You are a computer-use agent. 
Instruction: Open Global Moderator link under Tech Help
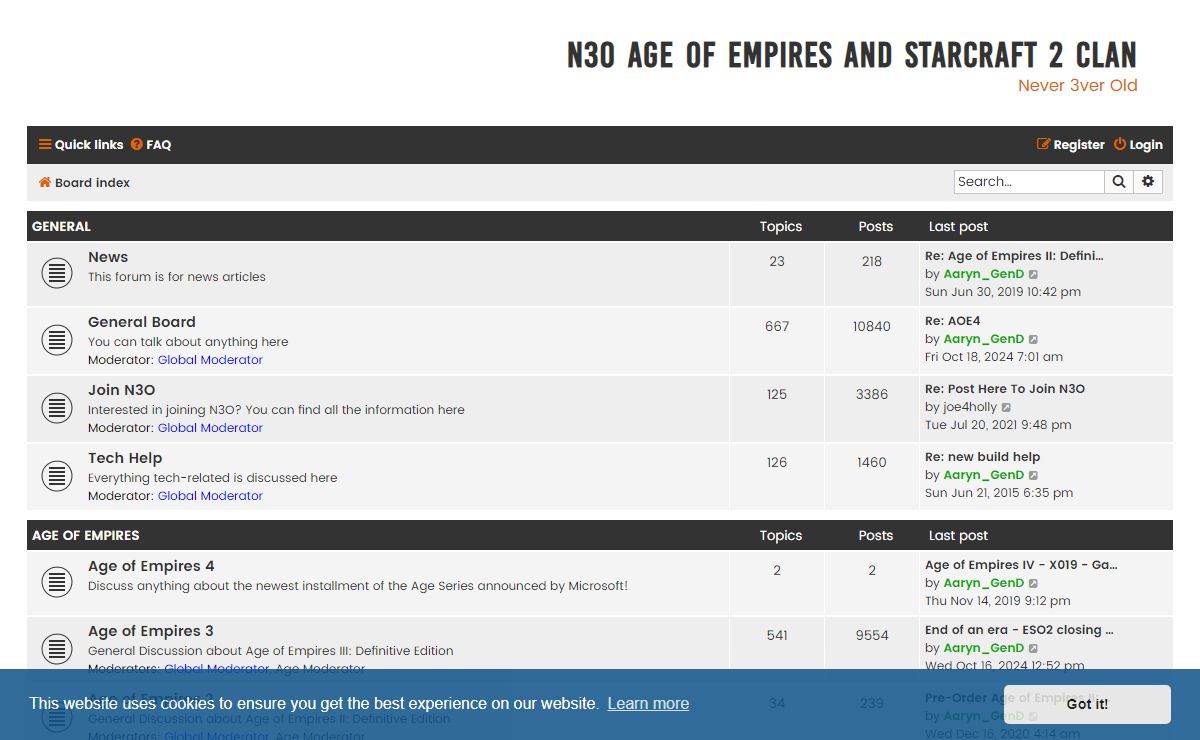[210, 496]
